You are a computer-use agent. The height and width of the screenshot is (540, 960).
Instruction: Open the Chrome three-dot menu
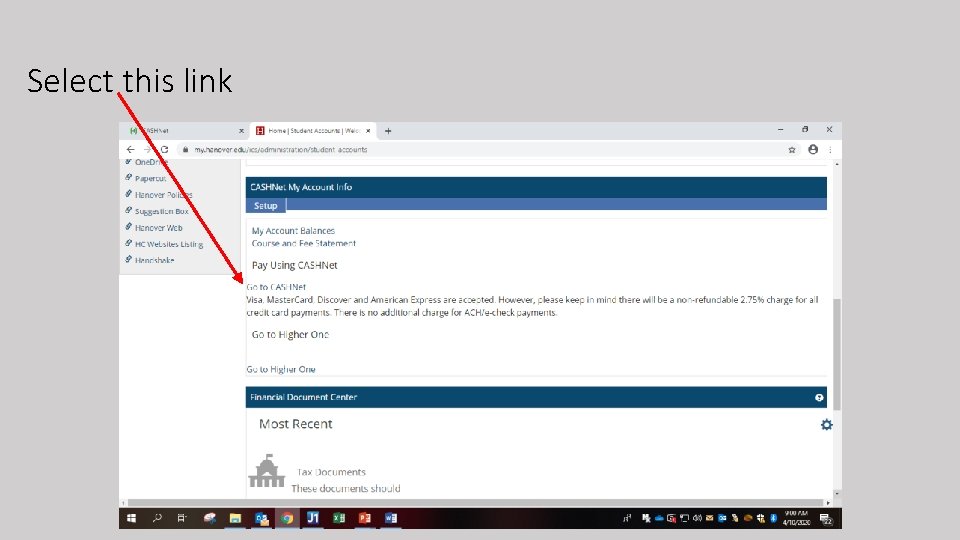(830, 149)
